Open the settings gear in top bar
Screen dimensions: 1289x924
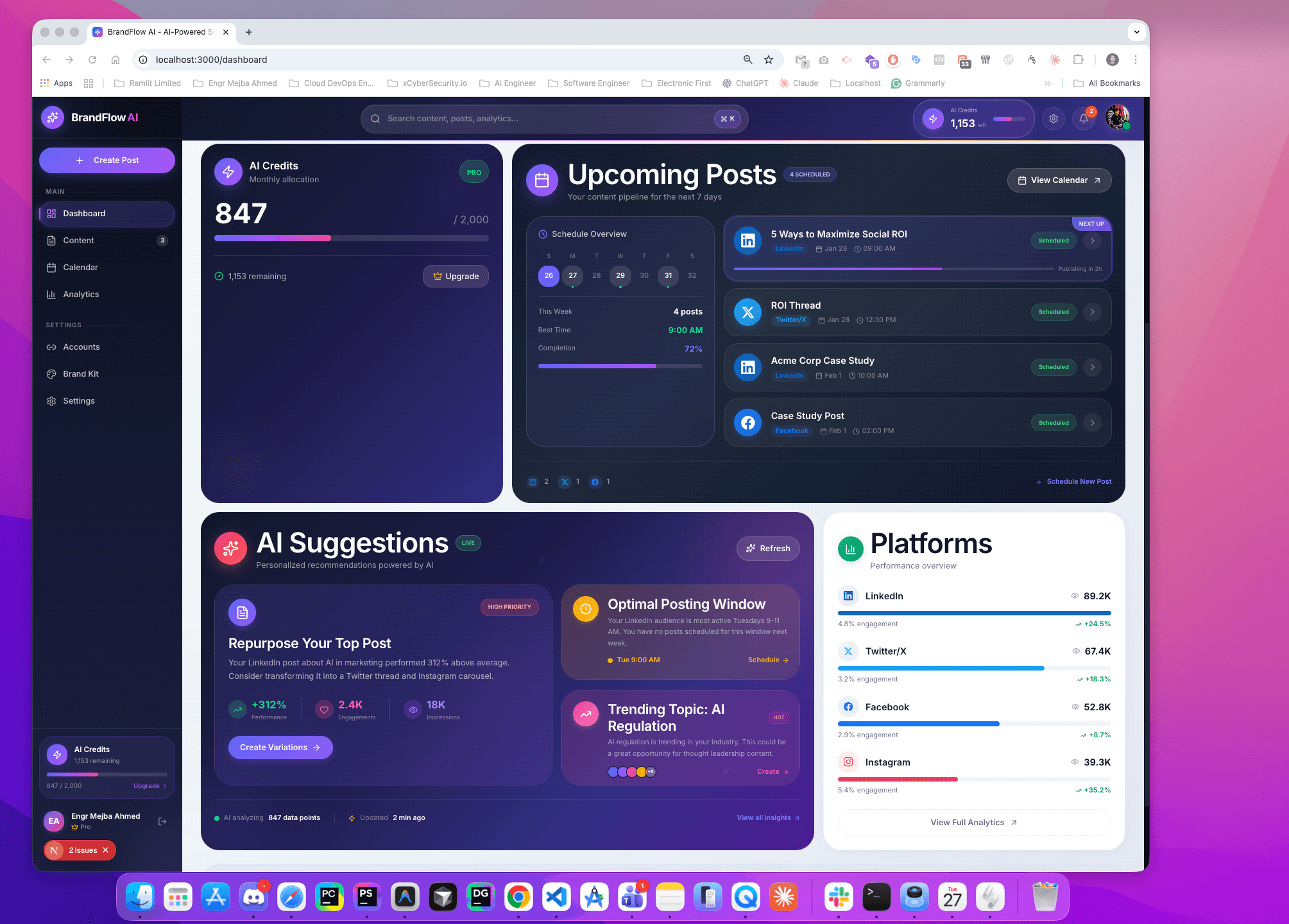pos(1053,119)
